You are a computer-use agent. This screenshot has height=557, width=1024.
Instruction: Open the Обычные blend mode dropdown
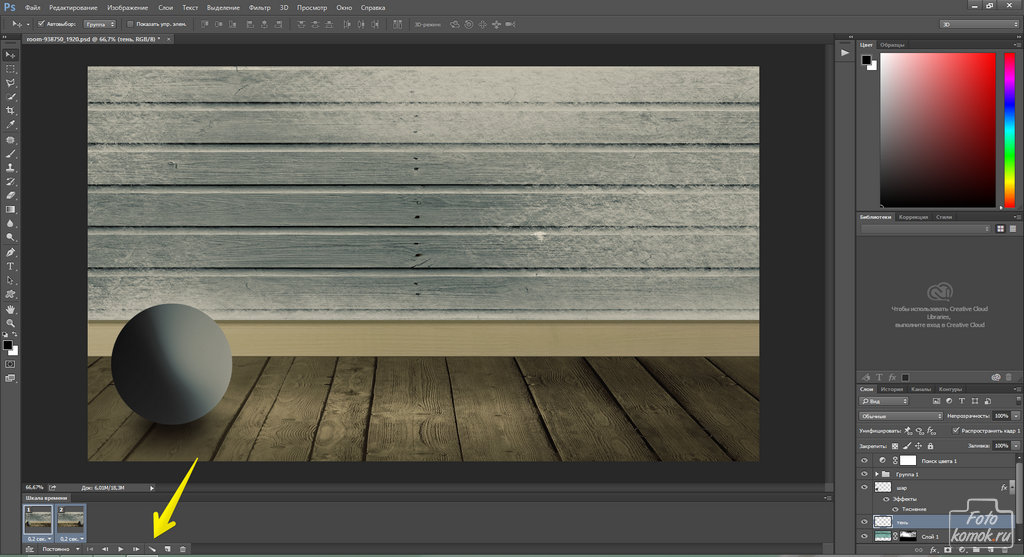point(901,415)
